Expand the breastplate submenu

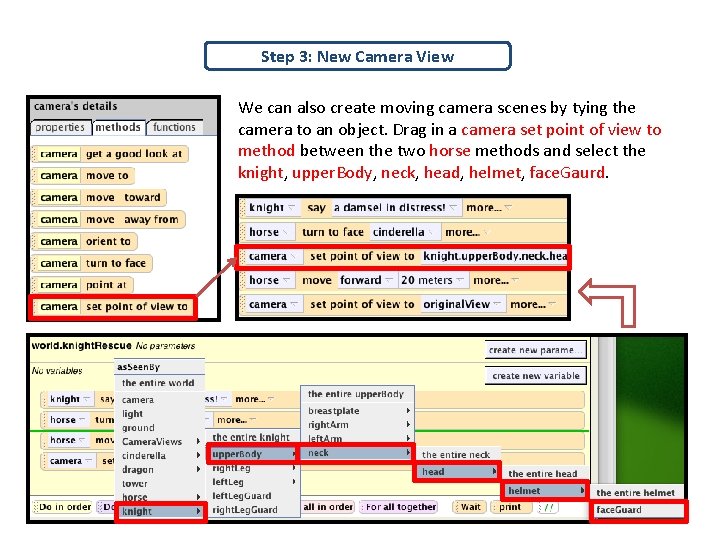tap(358, 411)
